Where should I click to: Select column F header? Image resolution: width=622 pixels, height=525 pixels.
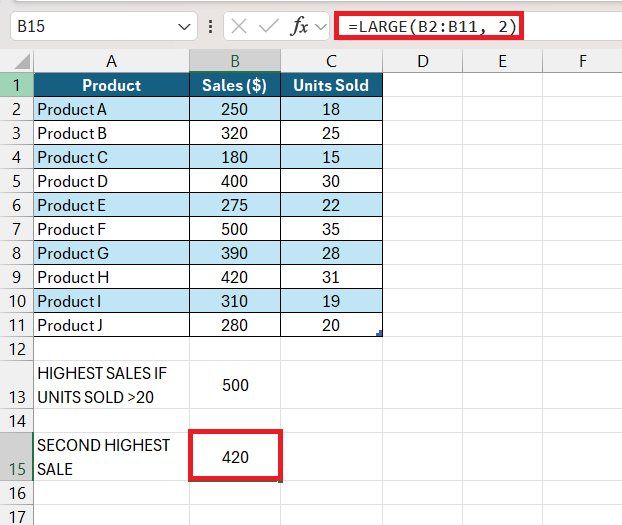click(582, 61)
